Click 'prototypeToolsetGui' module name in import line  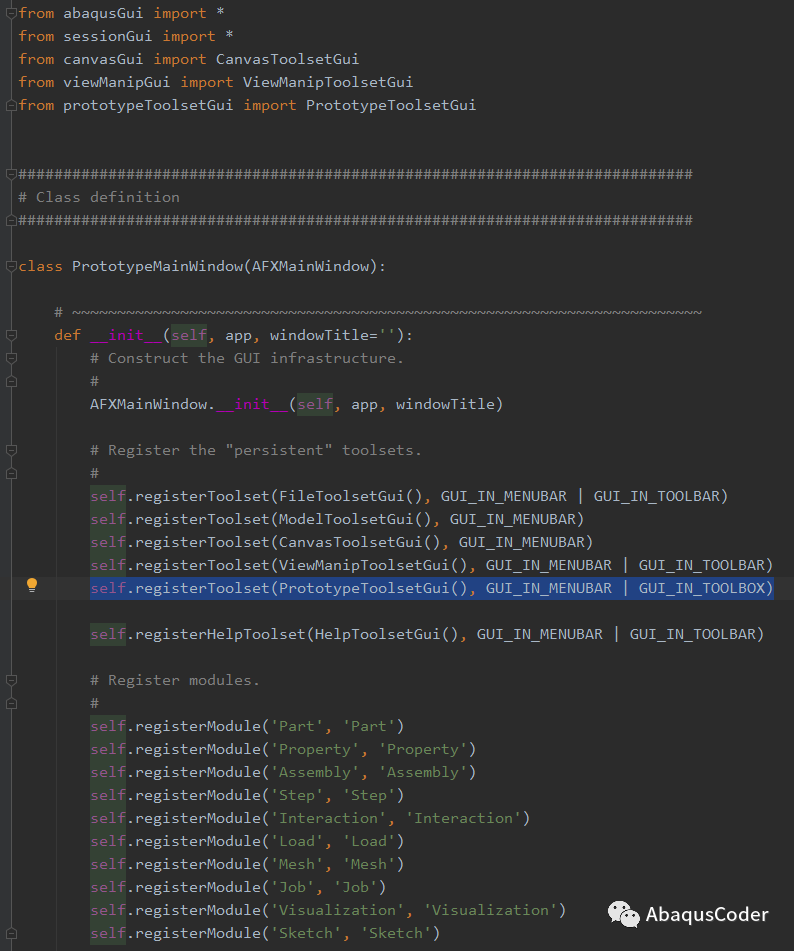(x=148, y=106)
